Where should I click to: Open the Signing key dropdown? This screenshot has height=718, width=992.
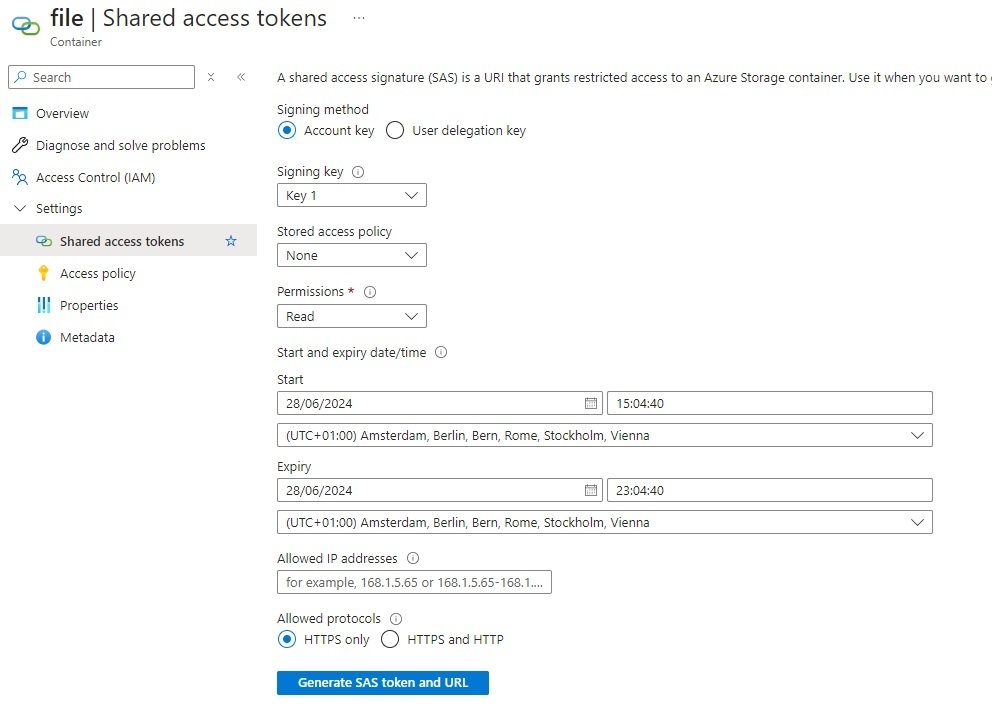coord(350,195)
